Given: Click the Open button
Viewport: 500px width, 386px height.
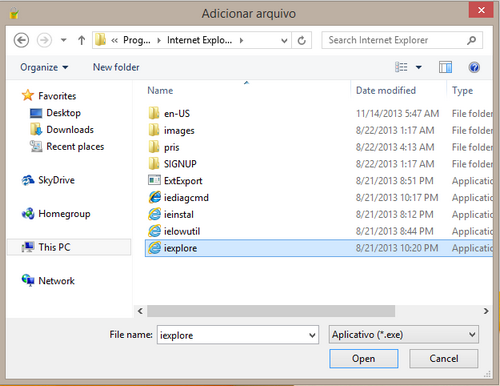Looking at the screenshot, I should 364,359.
